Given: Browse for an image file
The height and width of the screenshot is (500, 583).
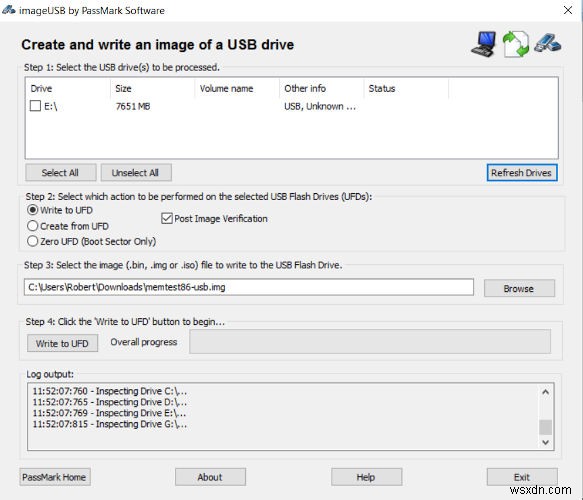Looking at the screenshot, I should 519,288.
